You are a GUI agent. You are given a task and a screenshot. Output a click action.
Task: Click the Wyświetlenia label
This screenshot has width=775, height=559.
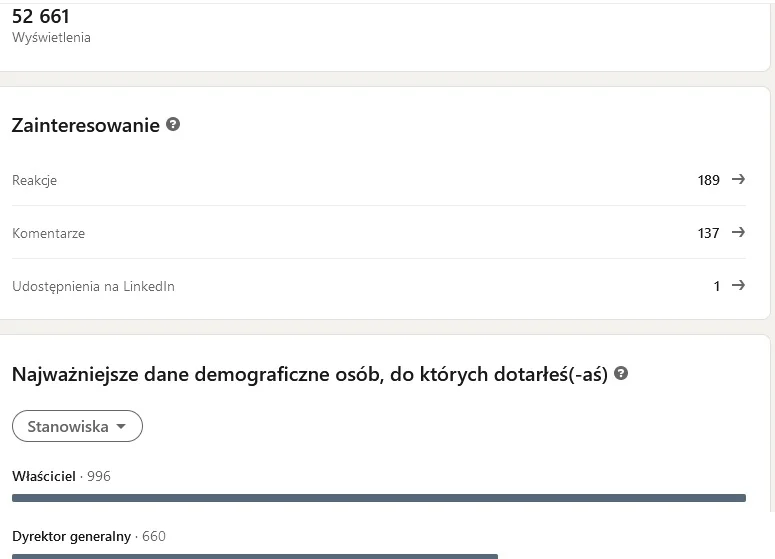[51, 38]
